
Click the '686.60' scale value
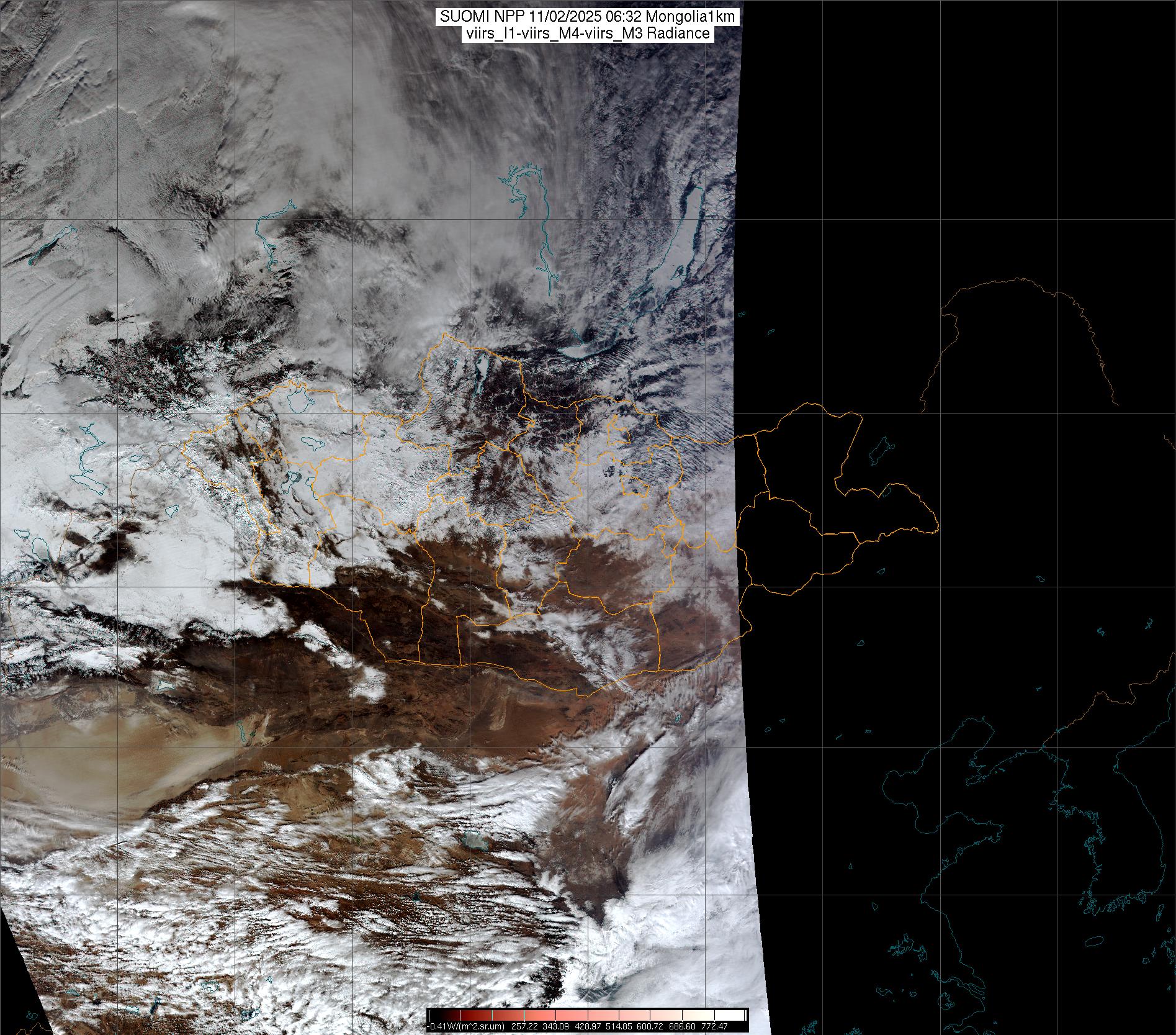pos(682,1026)
